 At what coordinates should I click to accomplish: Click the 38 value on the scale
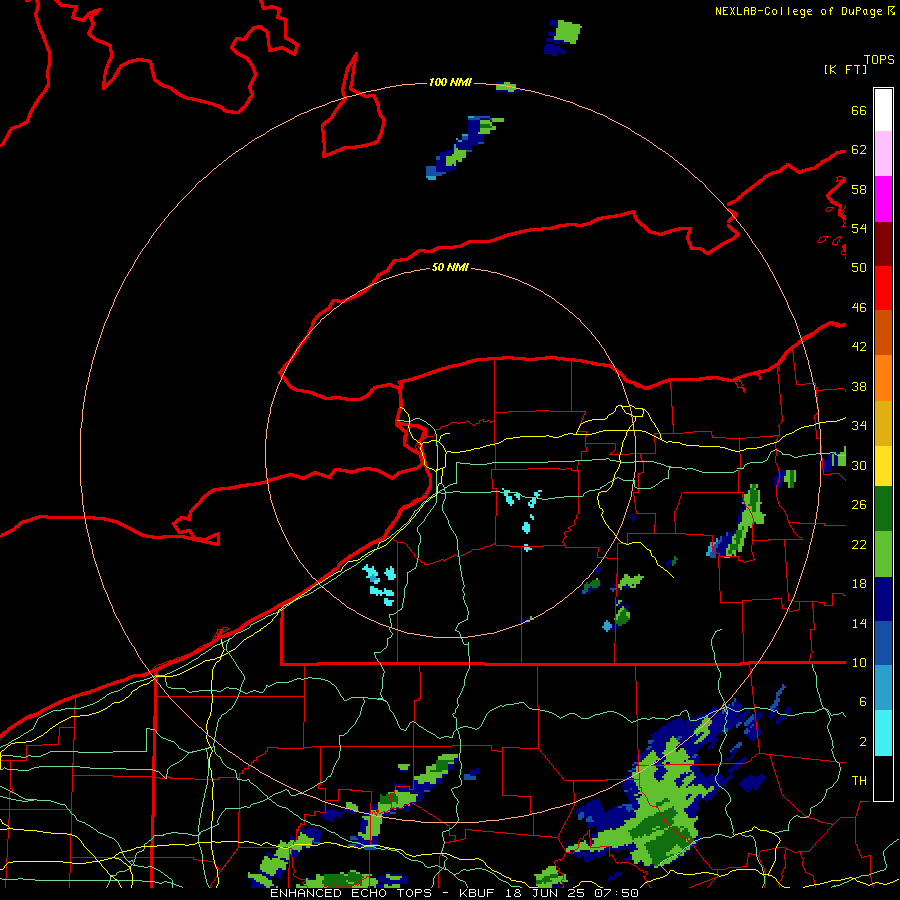(x=859, y=387)
